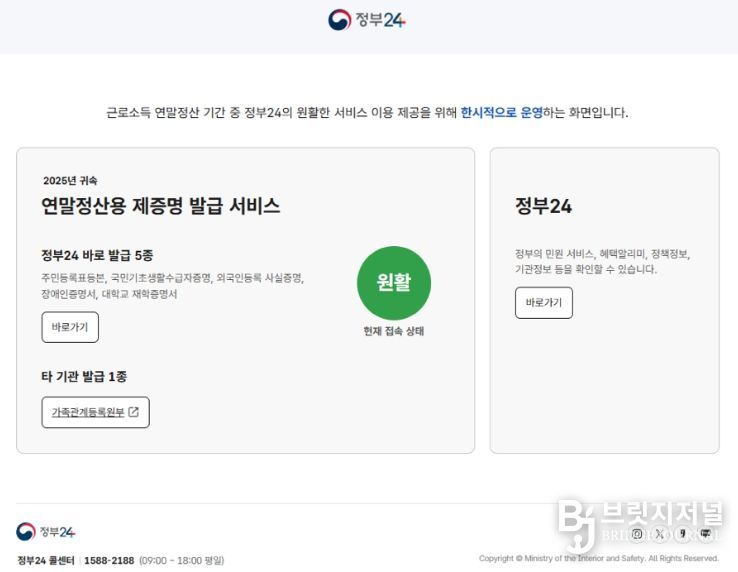Click the green 원활 status circle
Screen dimensions: 738x572
point(394,283)
